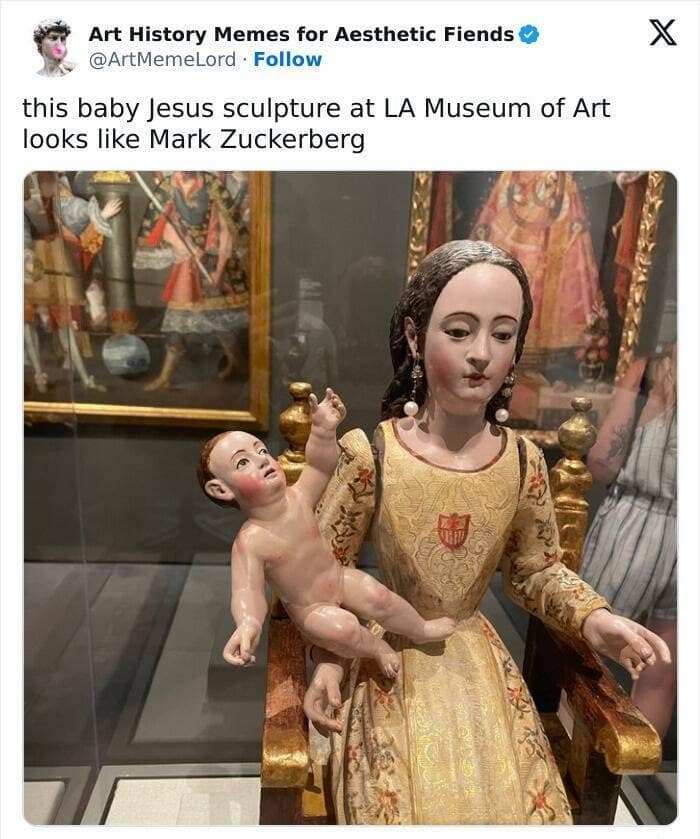
Task: Click the red shield emblem on the dress
Action: 453,531
